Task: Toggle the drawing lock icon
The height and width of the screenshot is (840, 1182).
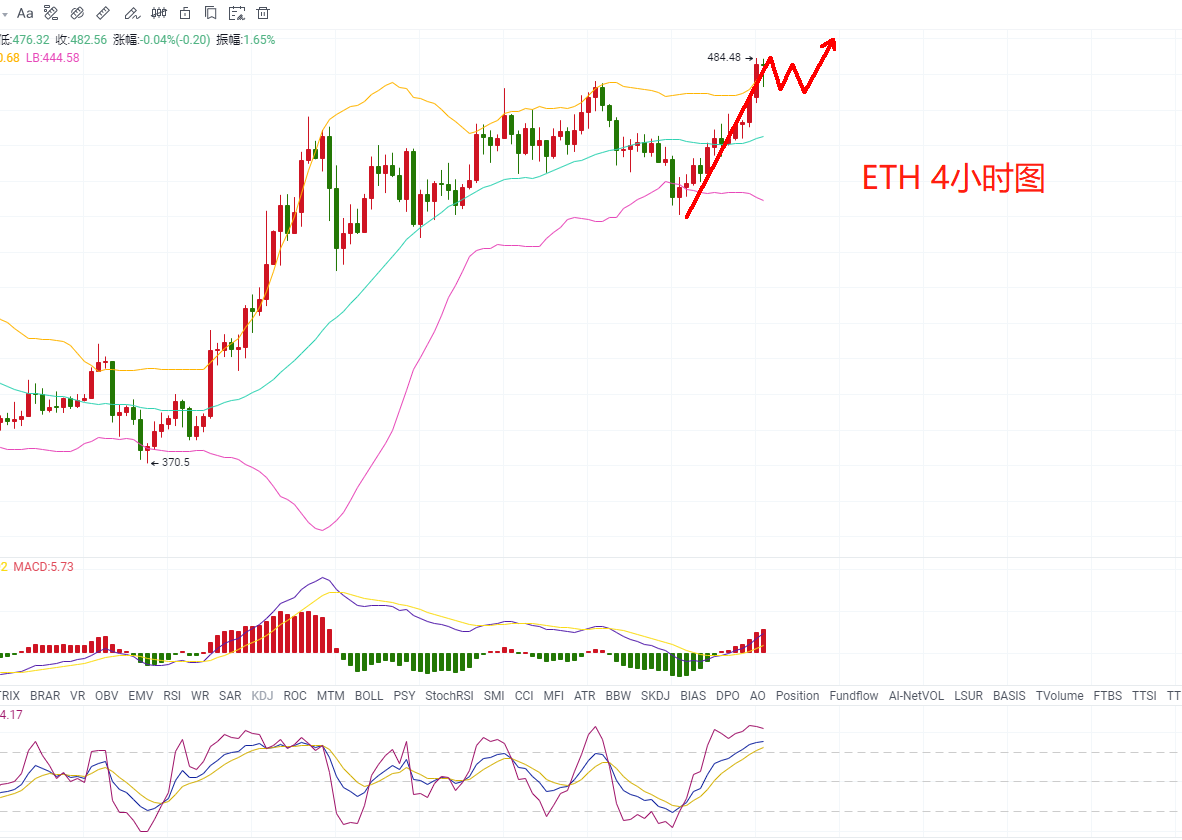Action: [x=184, y=13]
